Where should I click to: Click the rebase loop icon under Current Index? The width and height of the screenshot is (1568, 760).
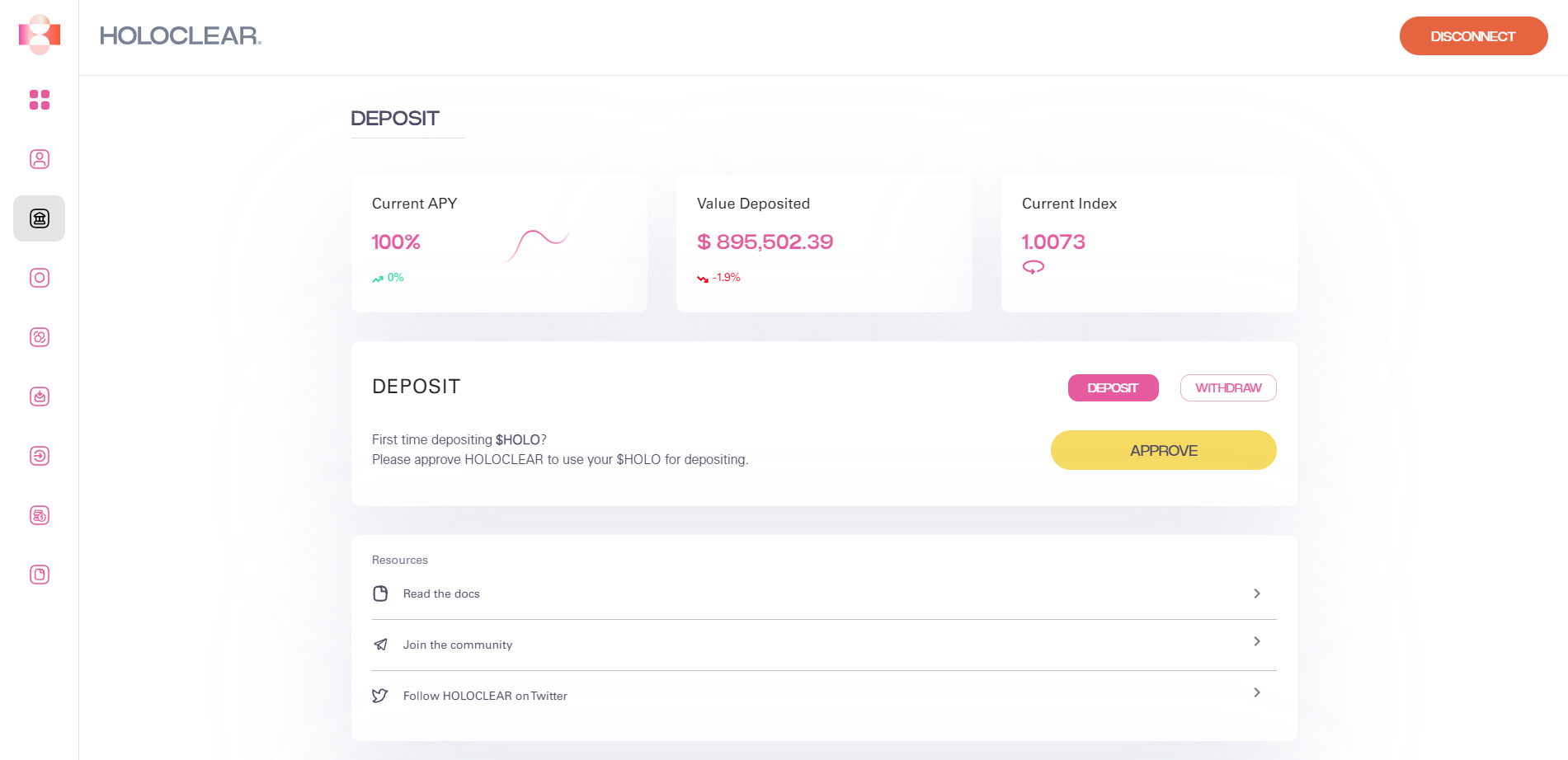[x=1034, y=267]
